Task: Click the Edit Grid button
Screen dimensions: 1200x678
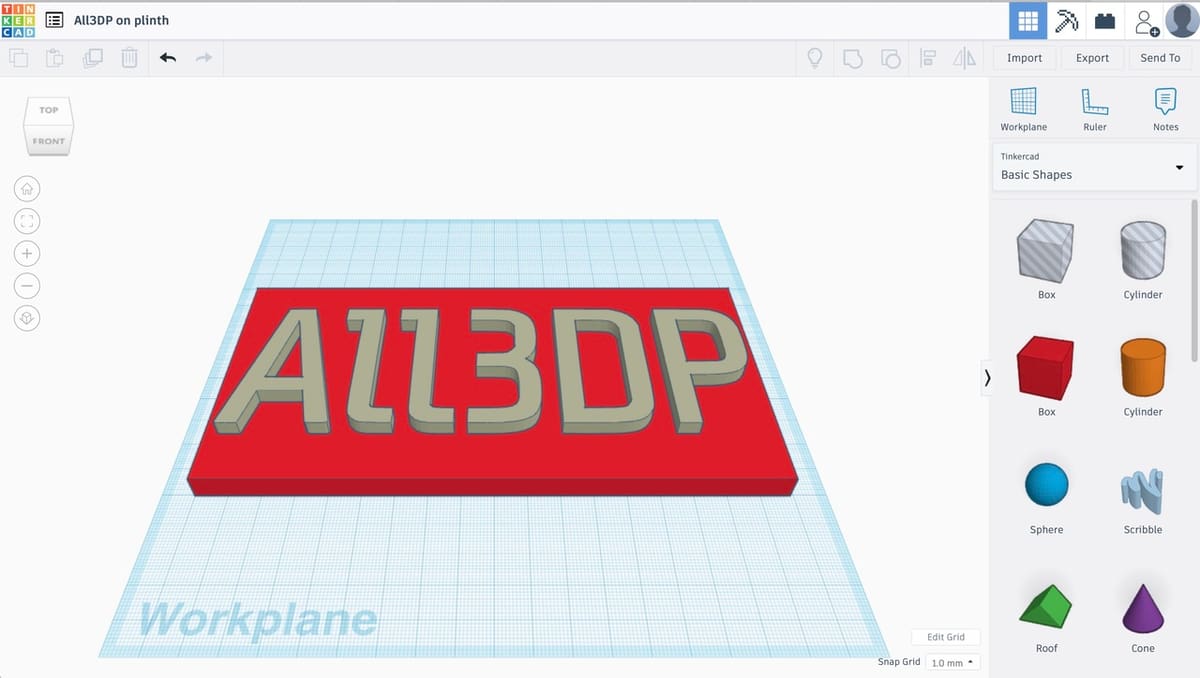Action: (x=946, y=637)
